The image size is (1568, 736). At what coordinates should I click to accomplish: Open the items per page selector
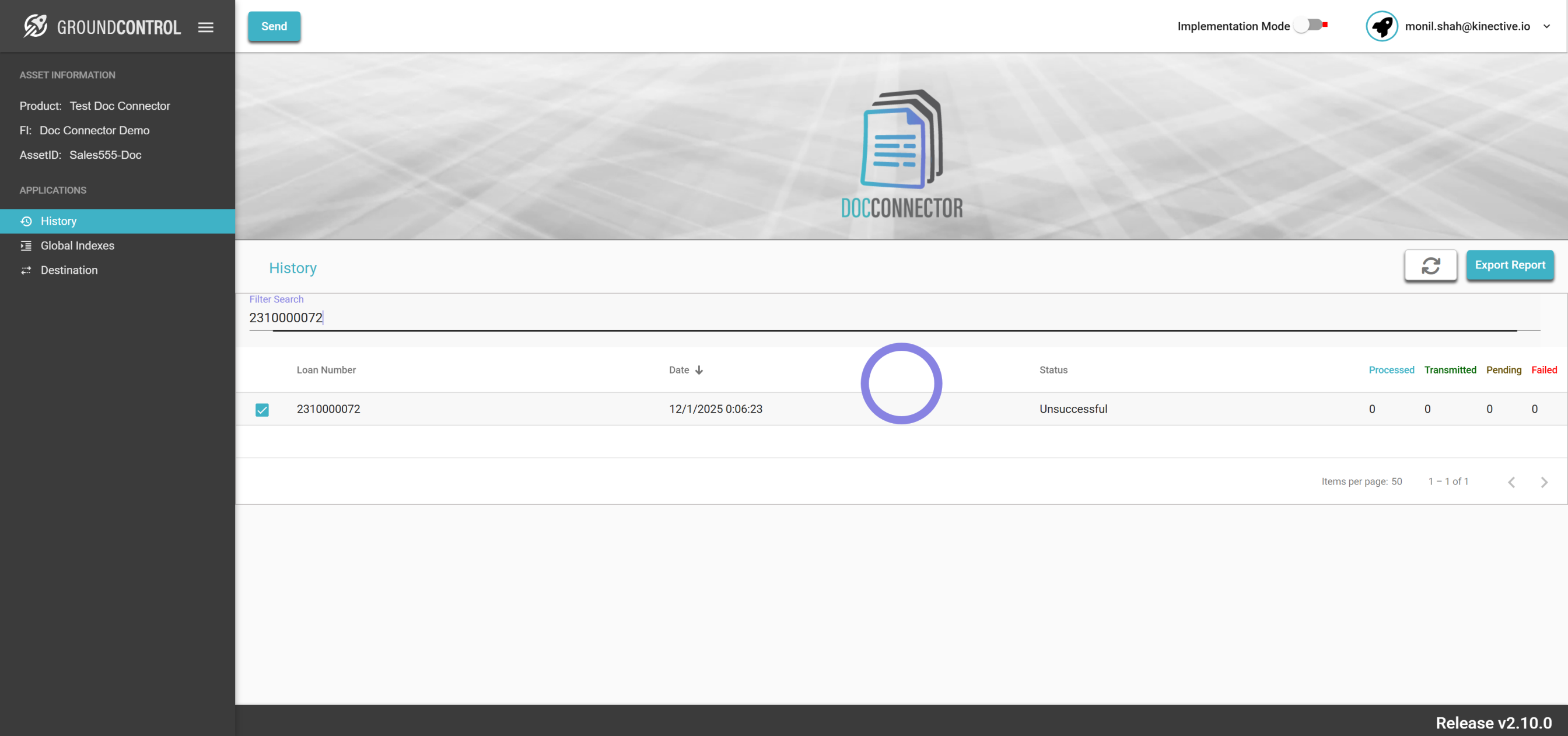(1396, 482)
